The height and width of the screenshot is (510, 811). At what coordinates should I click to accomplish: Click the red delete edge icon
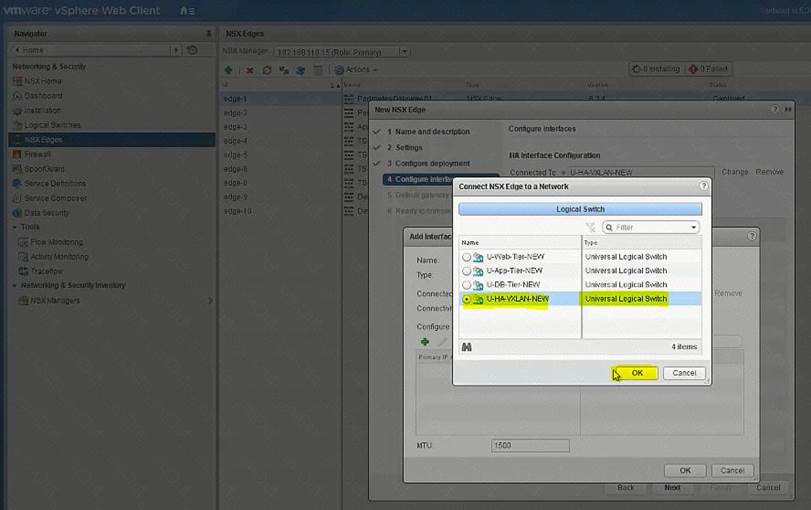point(250,70)
